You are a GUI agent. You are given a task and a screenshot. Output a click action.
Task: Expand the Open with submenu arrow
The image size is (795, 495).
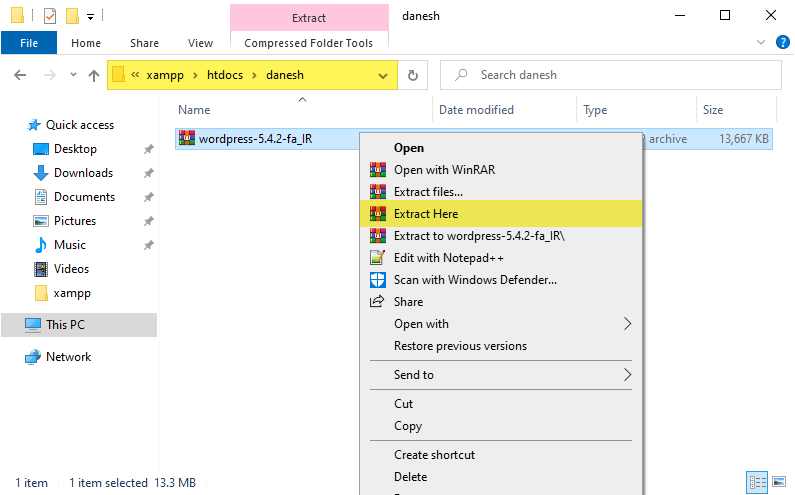point(627,324)
